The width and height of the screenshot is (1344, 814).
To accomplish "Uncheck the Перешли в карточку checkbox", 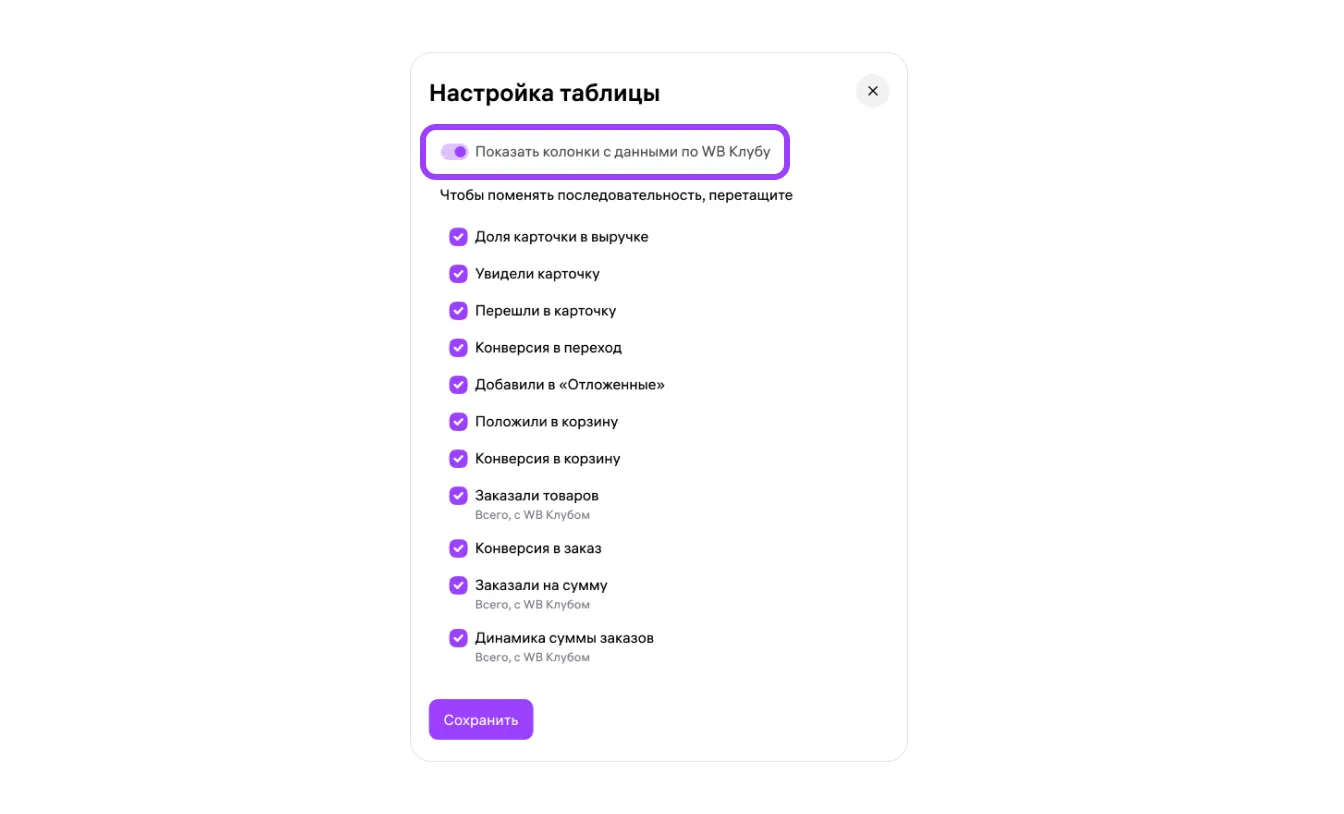I will click(458, 311).
